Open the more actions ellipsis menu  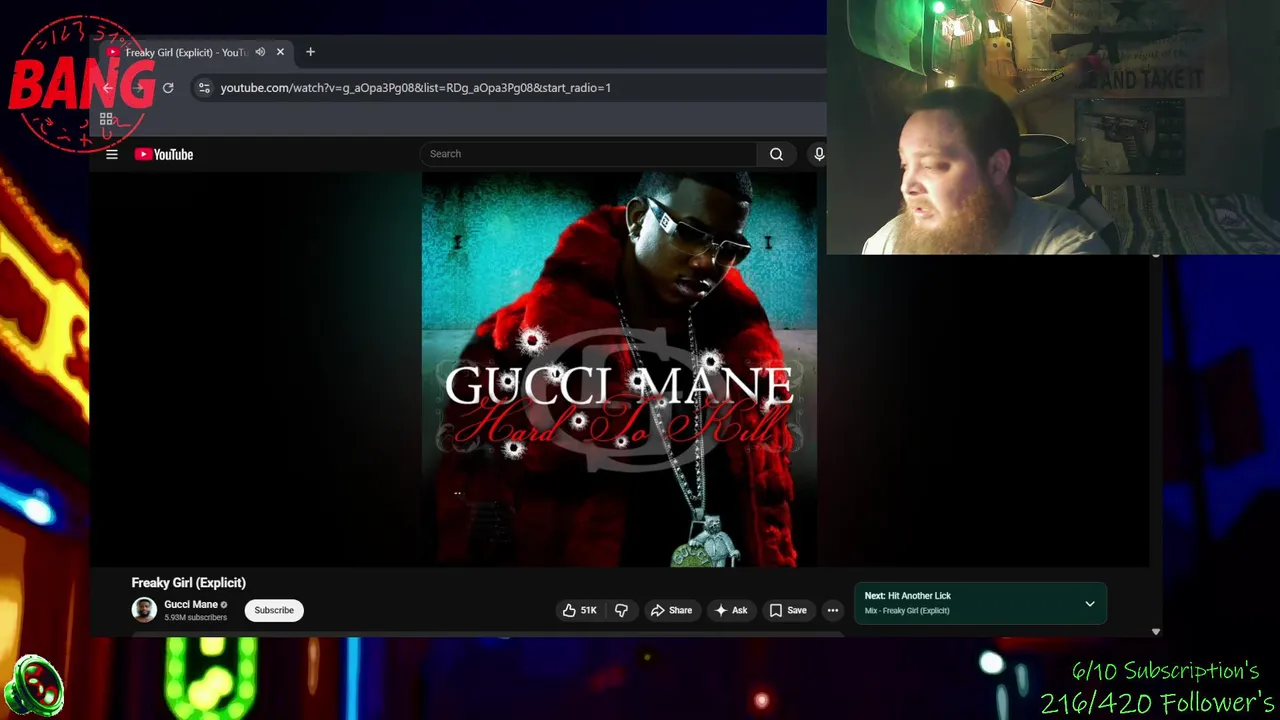833,610
